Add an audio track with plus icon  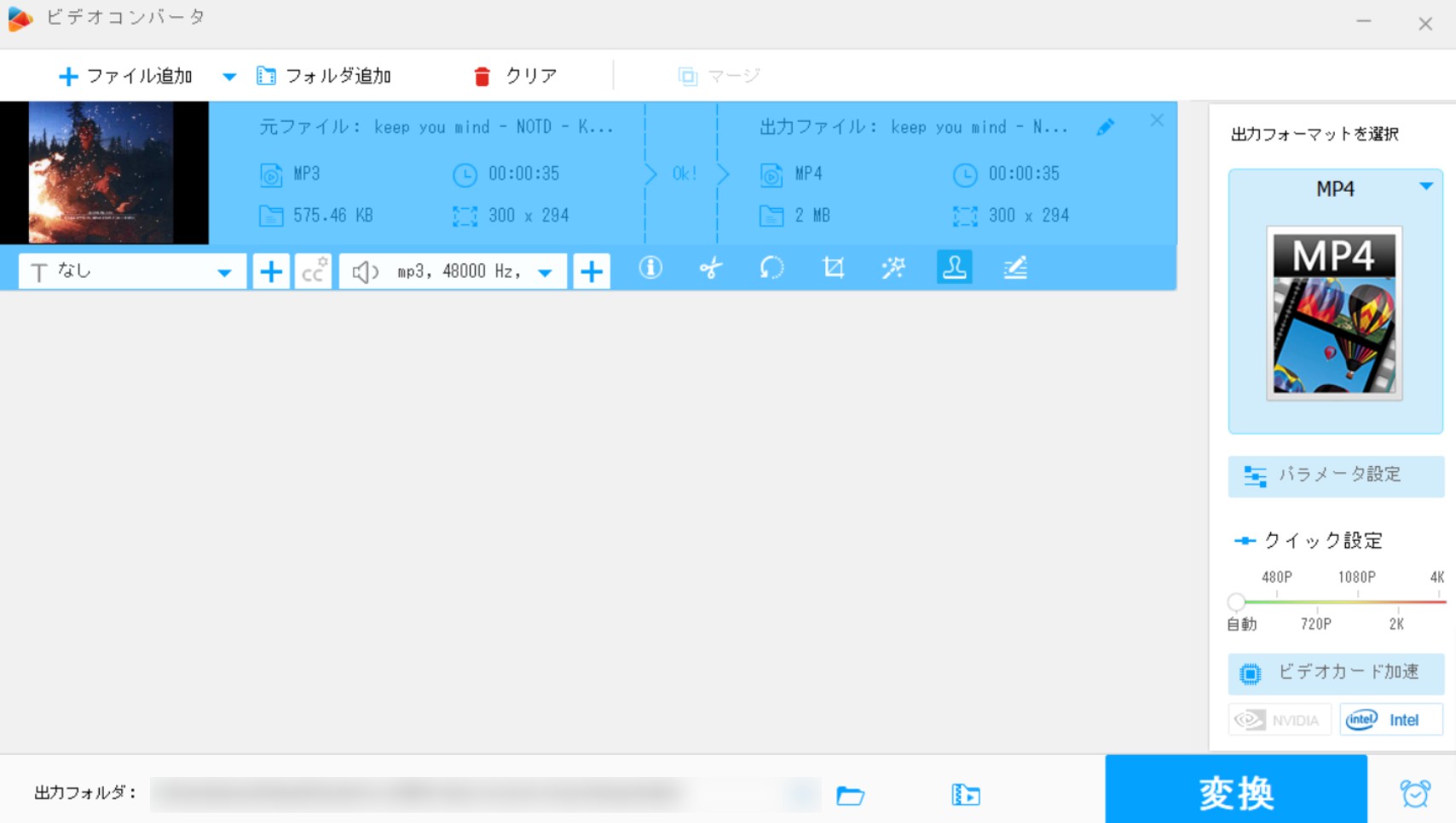[x=592, y=272]
